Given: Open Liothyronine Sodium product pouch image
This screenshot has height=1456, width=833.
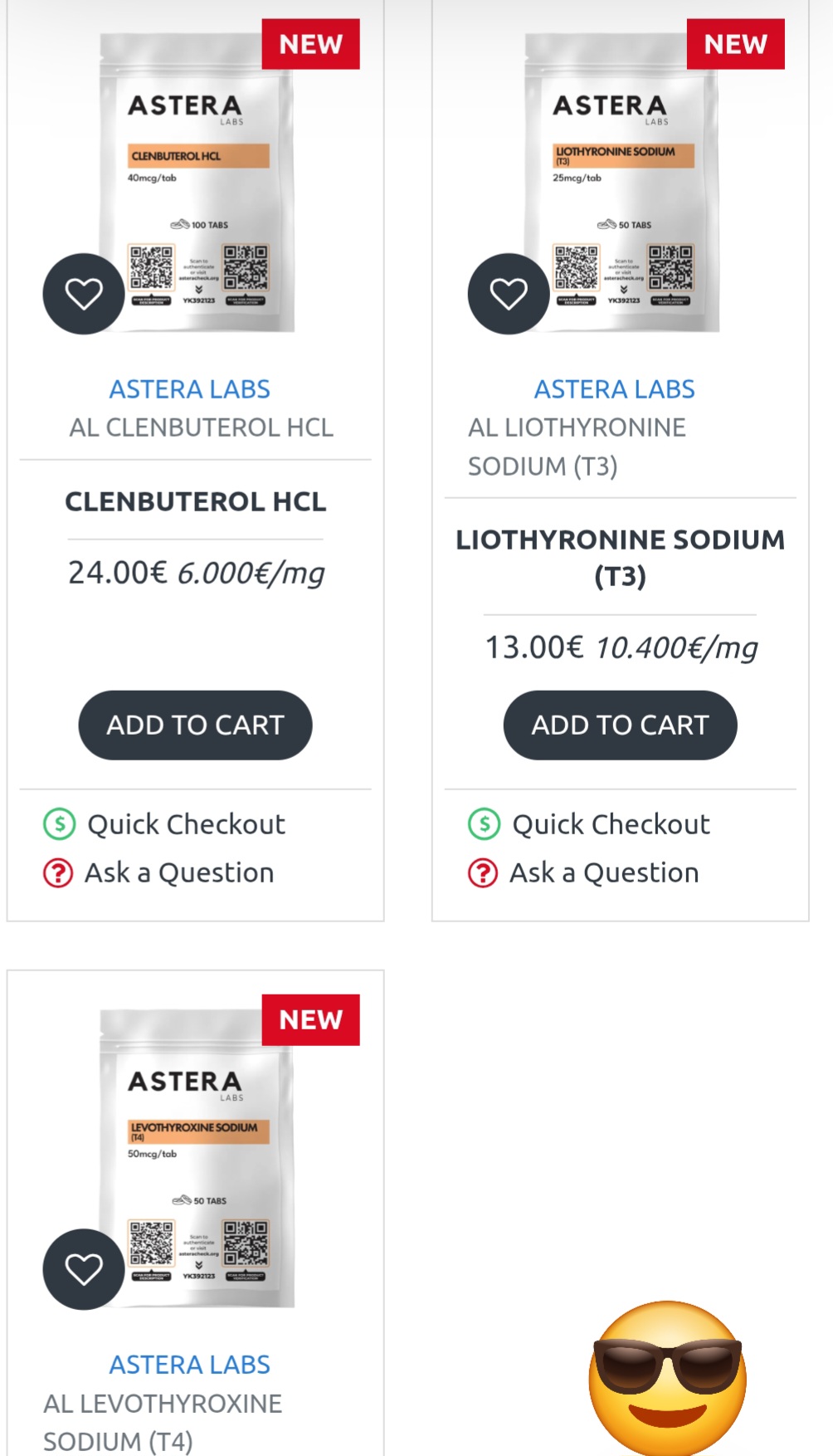Looking at the screenshot, I should point(624,183).
